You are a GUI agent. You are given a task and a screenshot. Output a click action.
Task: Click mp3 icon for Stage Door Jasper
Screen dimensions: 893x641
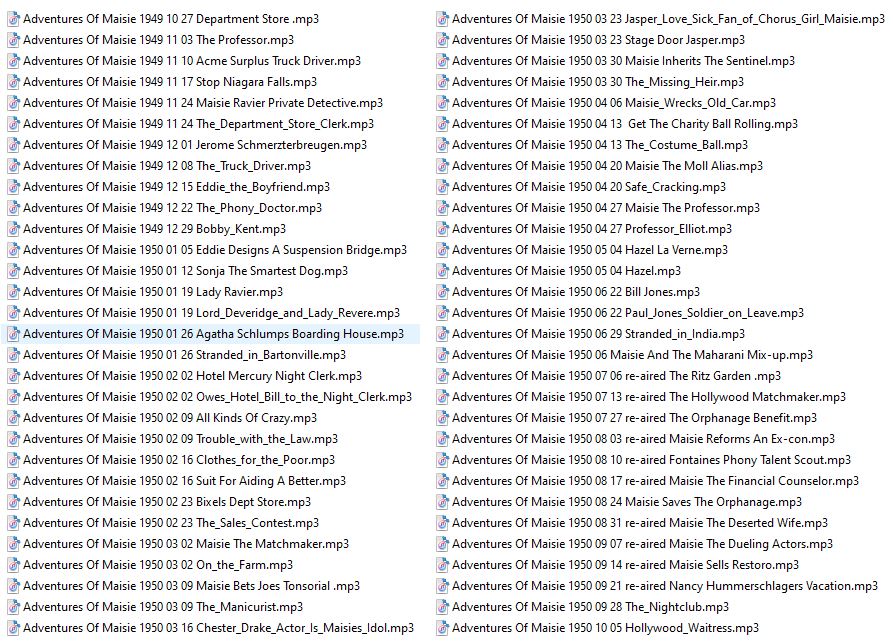click(442, 40)
